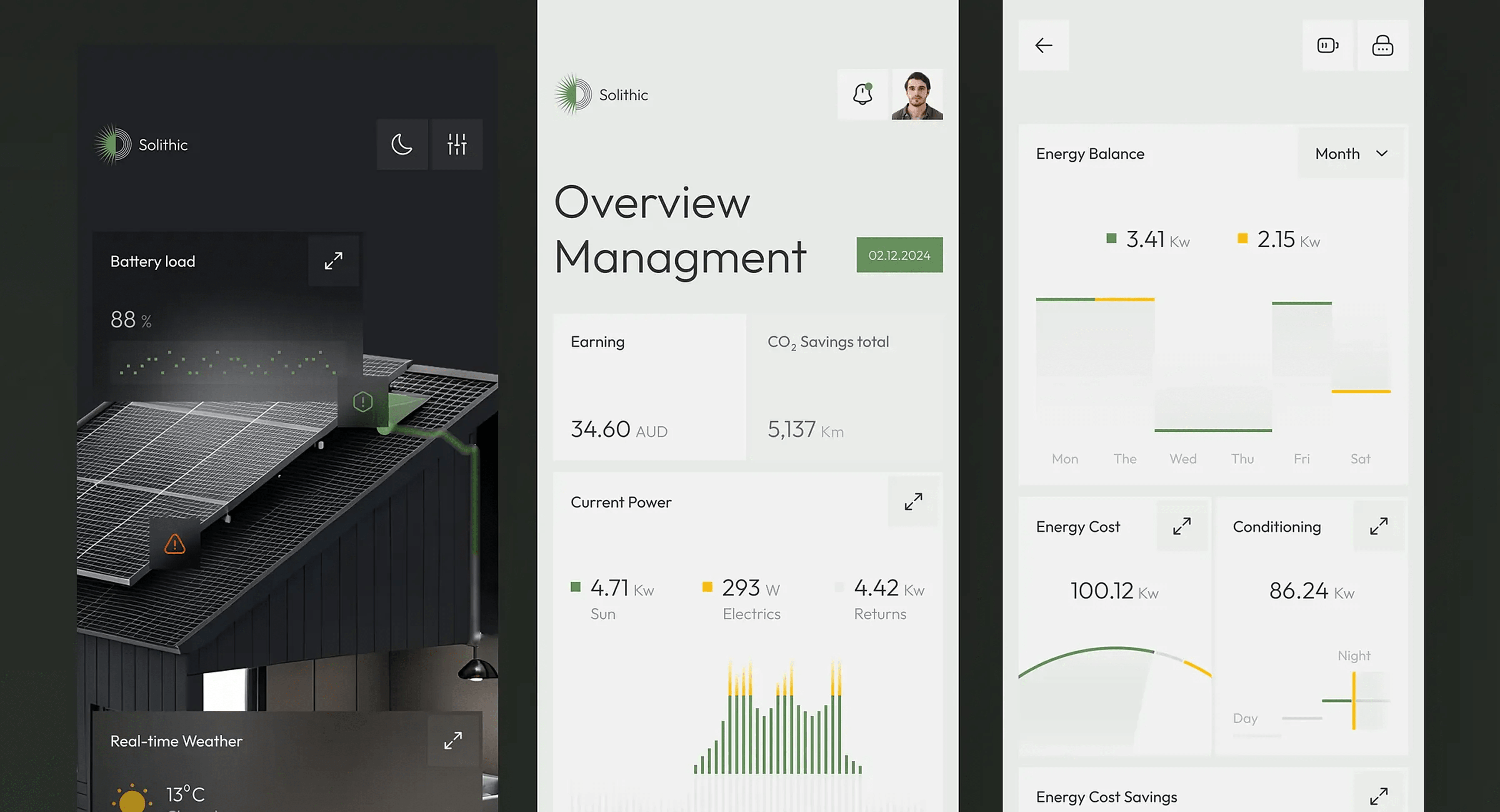
Task: Select the Earning card
Action: [649, 387]
